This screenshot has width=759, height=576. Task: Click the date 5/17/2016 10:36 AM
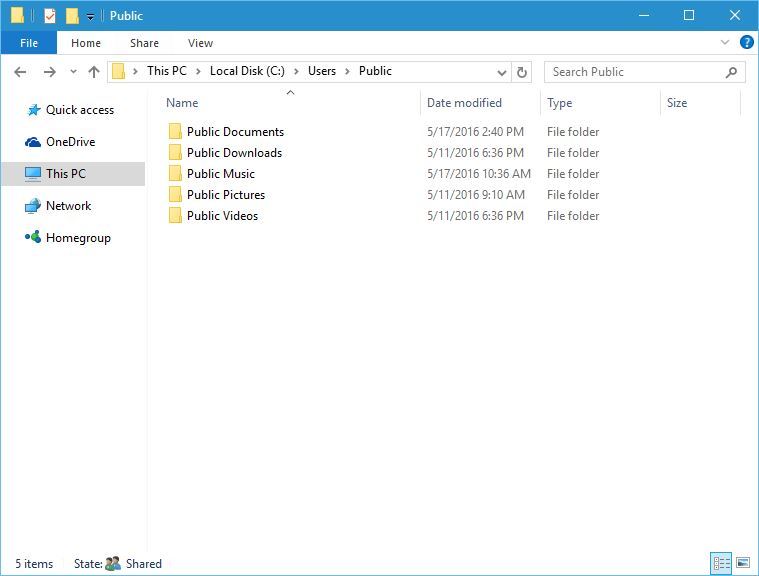click(x=479, y=174)
